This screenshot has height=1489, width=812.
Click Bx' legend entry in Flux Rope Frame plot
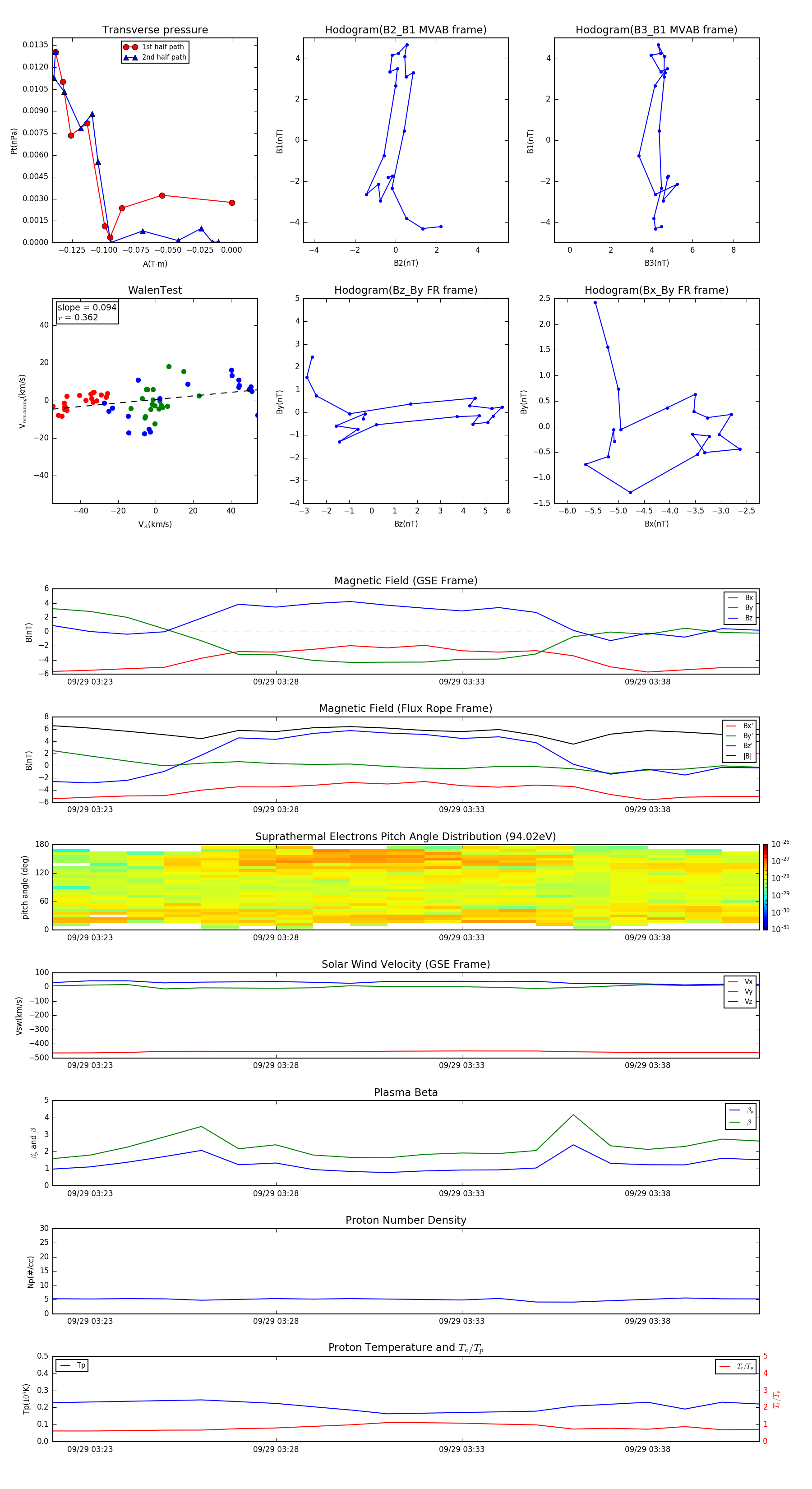(739, 726)
